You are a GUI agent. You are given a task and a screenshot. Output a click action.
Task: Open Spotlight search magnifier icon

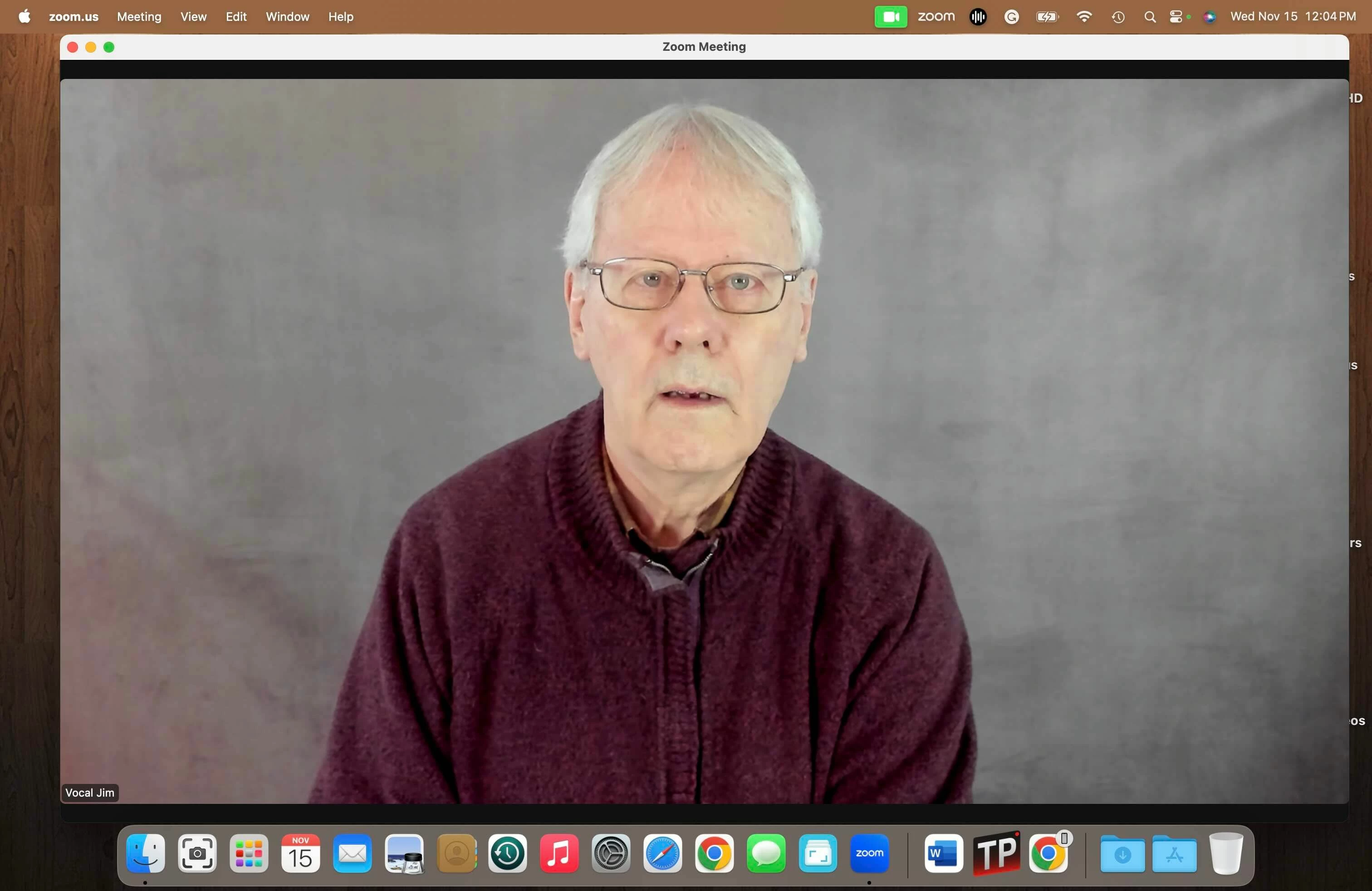click(x=1150, y=17)
